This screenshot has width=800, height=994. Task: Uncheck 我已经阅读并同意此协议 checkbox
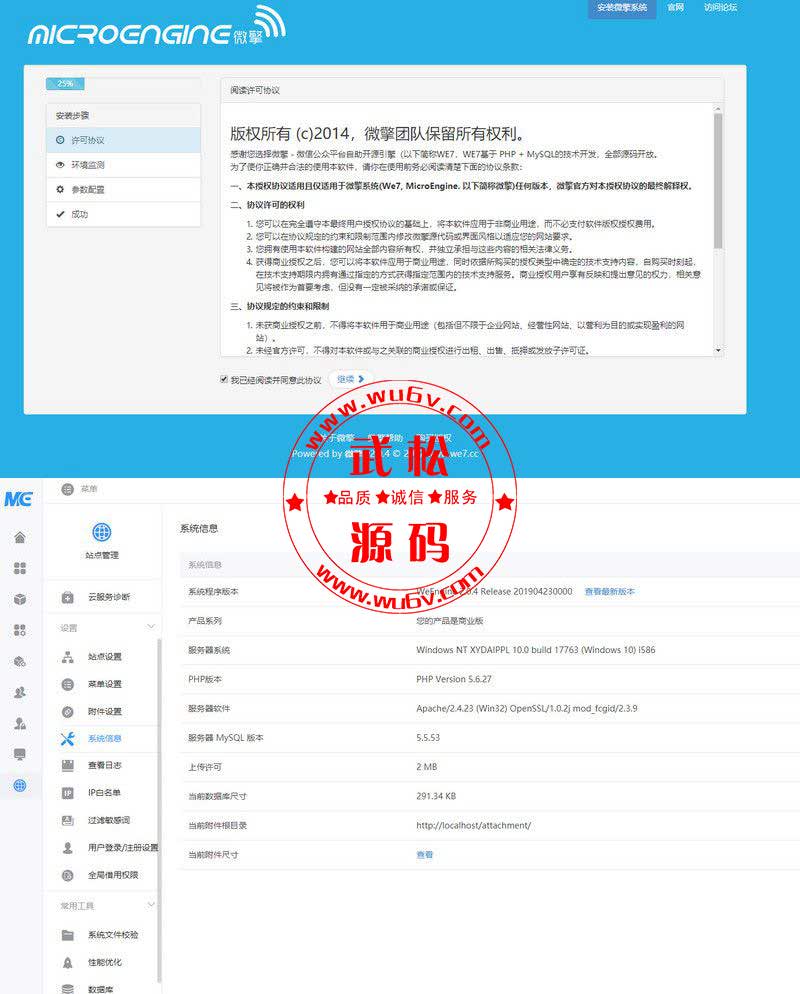[x=224, y=379]
